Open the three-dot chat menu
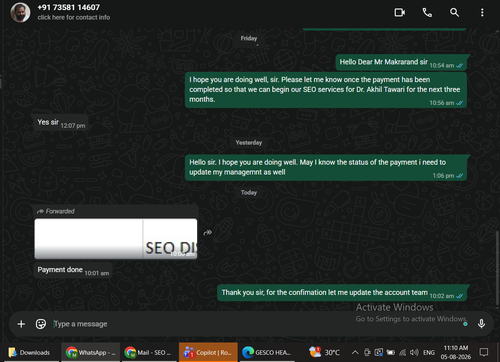The width and height of the screenshot is (500, 362). [482, 13]
